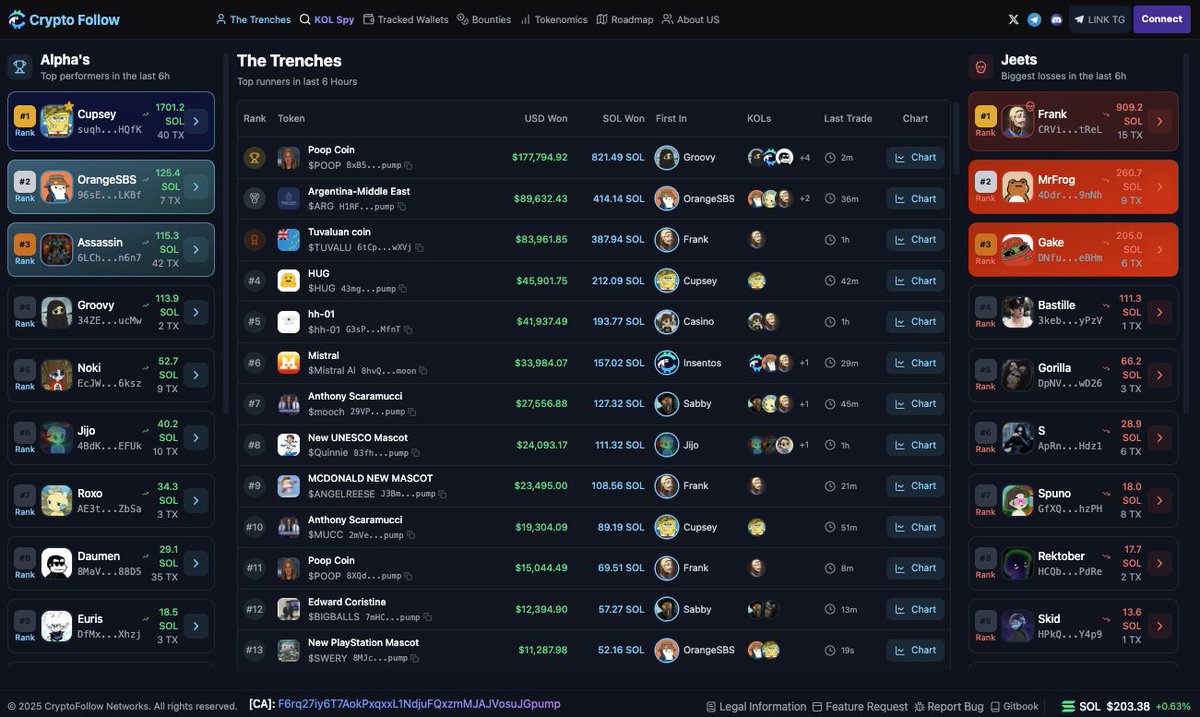Expand MrFrog jeet card arrow
1200x717 pixels.
coord(1160,186)
